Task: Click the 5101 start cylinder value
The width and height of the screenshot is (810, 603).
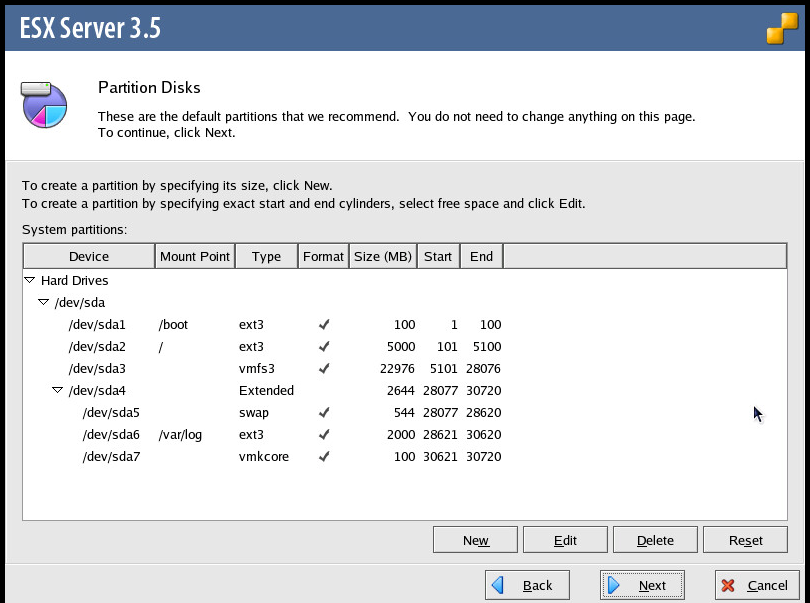Action: click(x=443, y=368)
